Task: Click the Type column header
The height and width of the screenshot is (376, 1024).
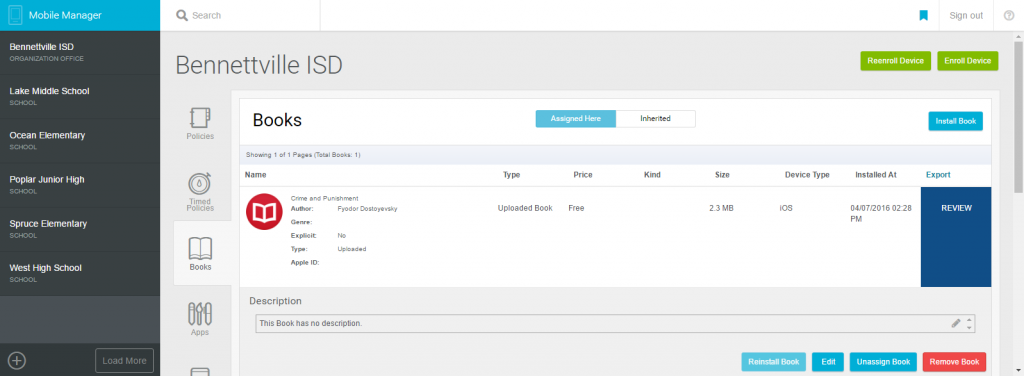Action: coord(511,175)
